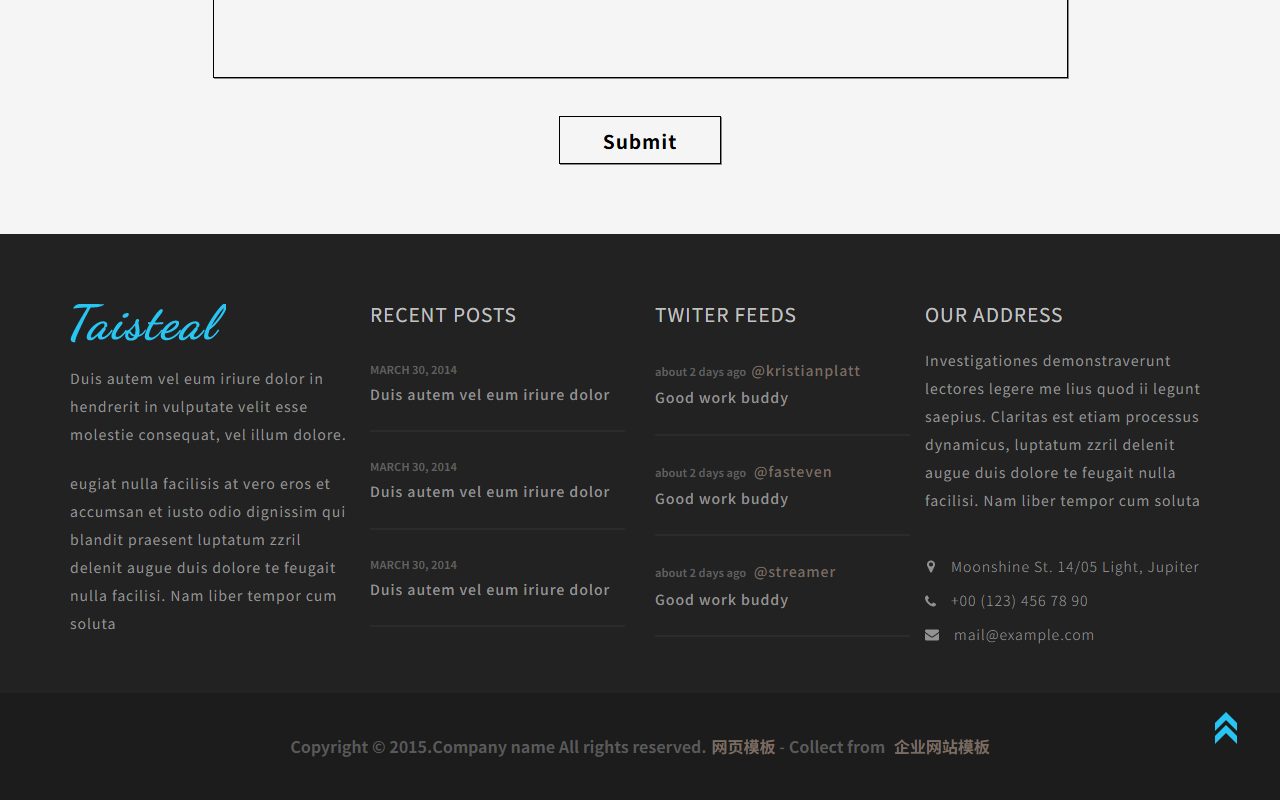
Task: Click the +00 (123) 456 78 90 phone number
Action: pos(1019,601)
